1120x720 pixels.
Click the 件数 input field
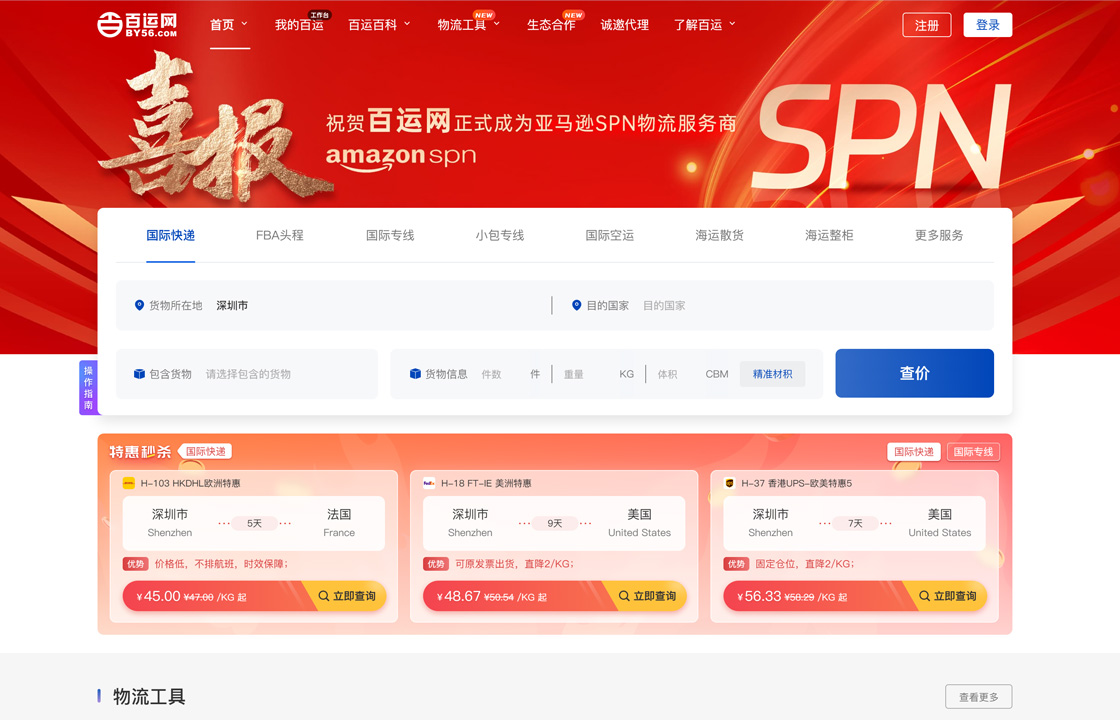502,374
